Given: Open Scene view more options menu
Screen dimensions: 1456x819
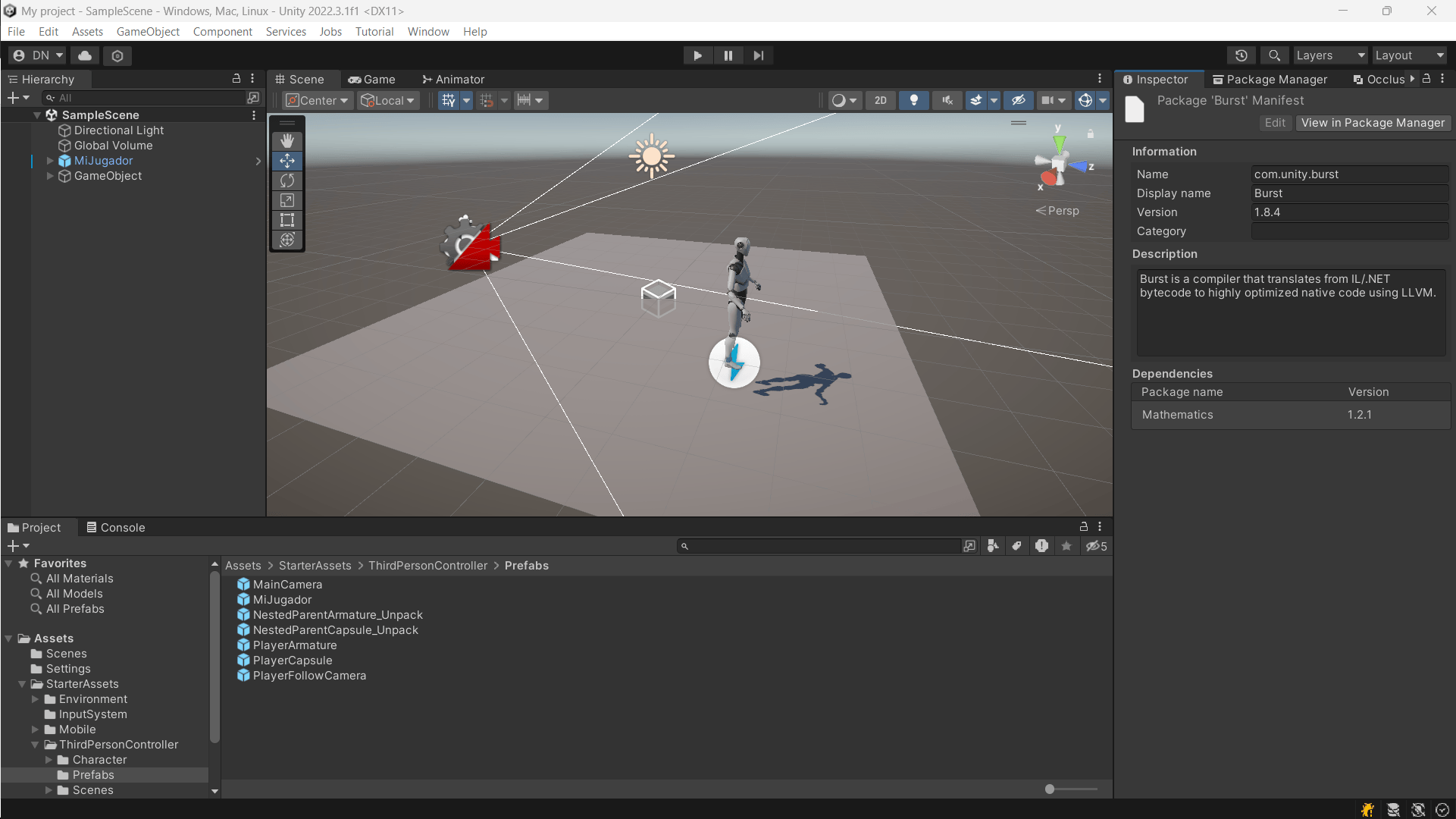Looking at the screenshot, I should [1100, 79].
